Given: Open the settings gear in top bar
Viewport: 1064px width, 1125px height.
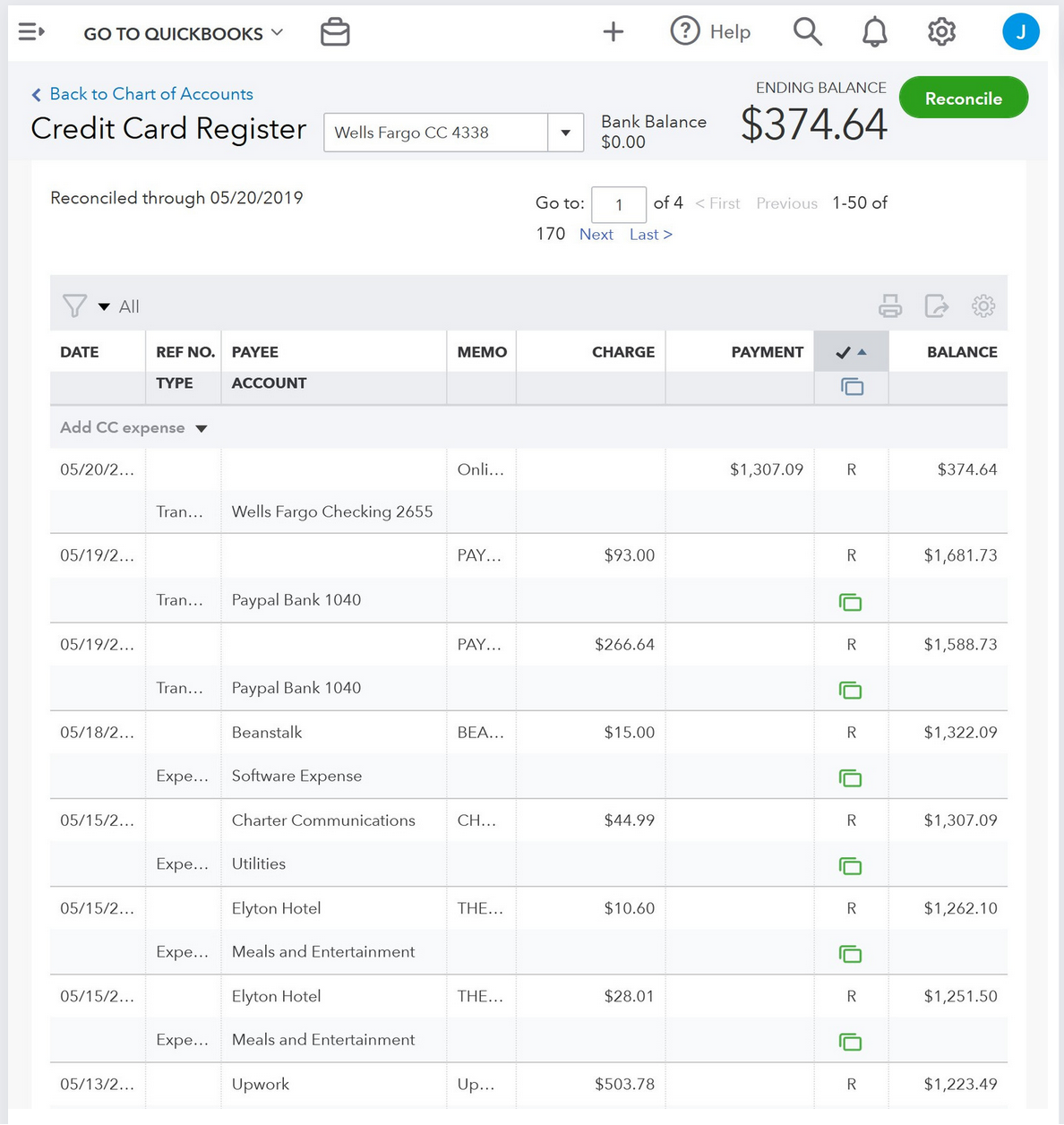Looking at the screenshot, I should [x=941, y=32].
